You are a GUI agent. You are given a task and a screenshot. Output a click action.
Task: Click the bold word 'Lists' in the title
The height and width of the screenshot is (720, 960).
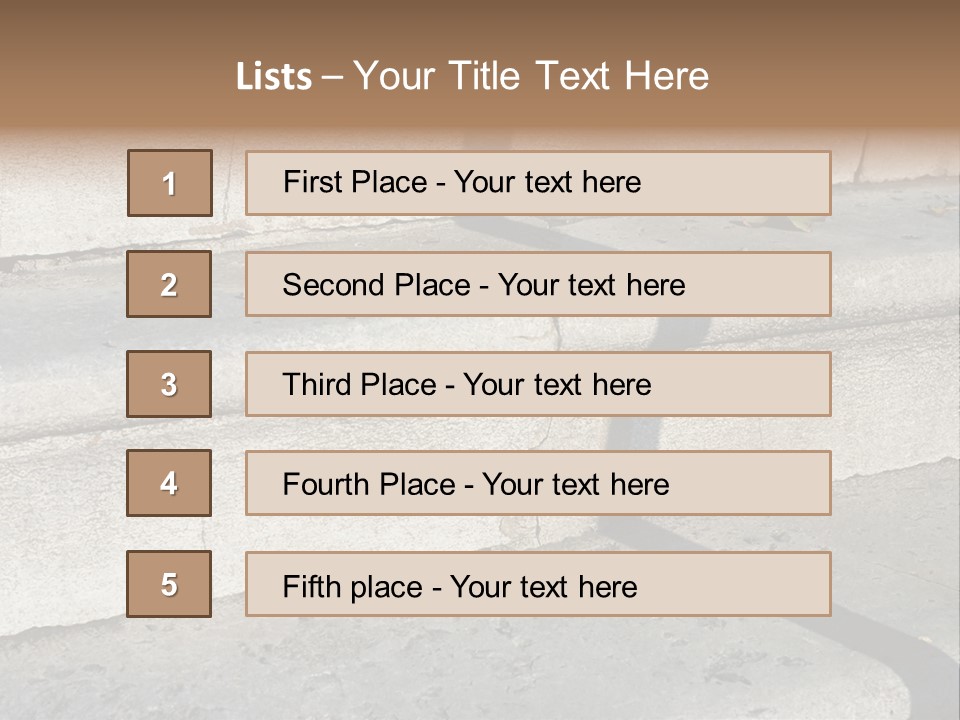(x=274, y=76)
